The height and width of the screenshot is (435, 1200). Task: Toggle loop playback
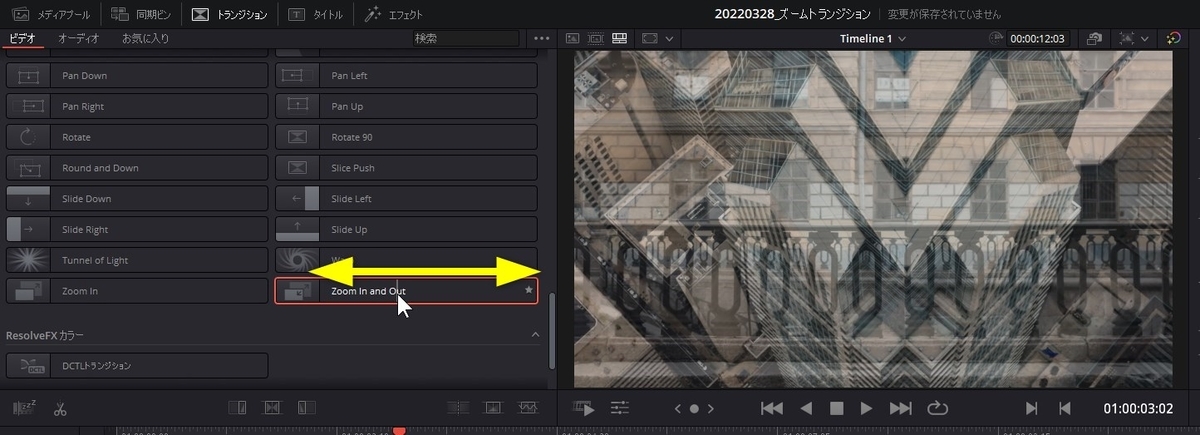coord(938,408)
